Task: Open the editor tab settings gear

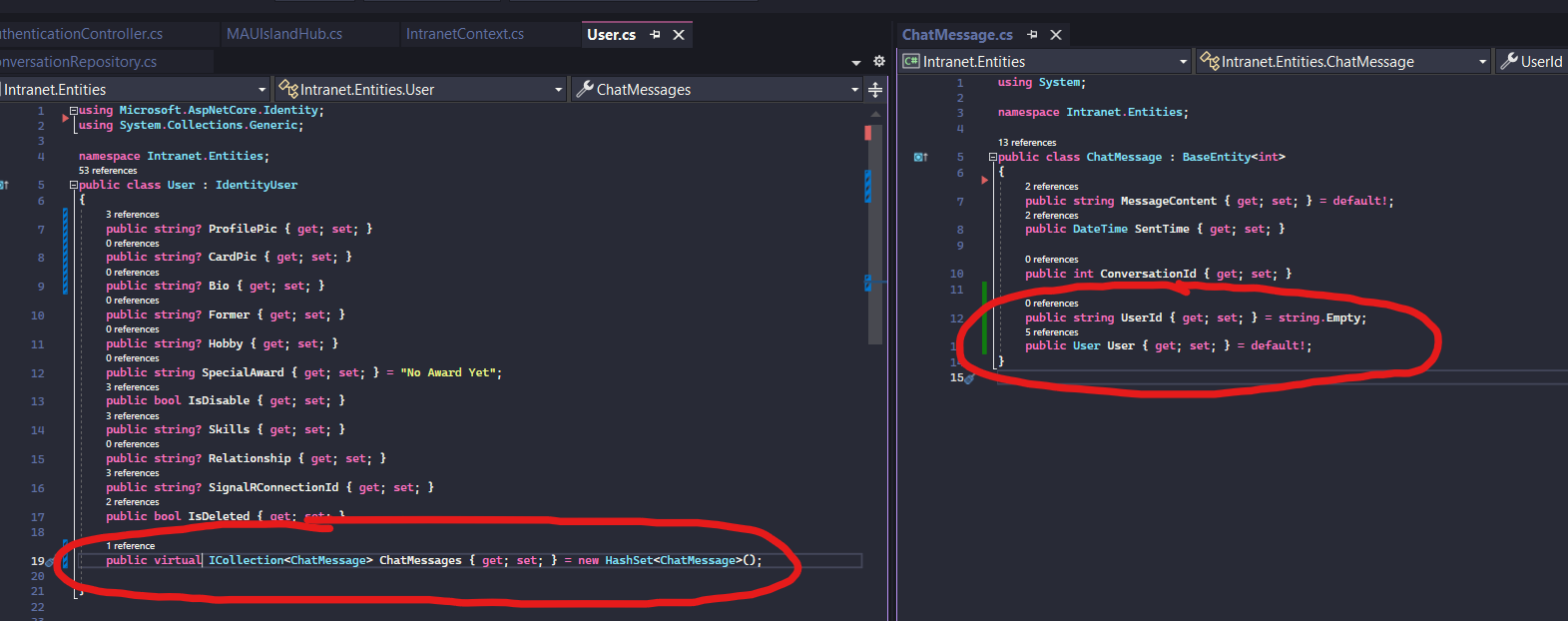Action: click(x=879, y=62)
